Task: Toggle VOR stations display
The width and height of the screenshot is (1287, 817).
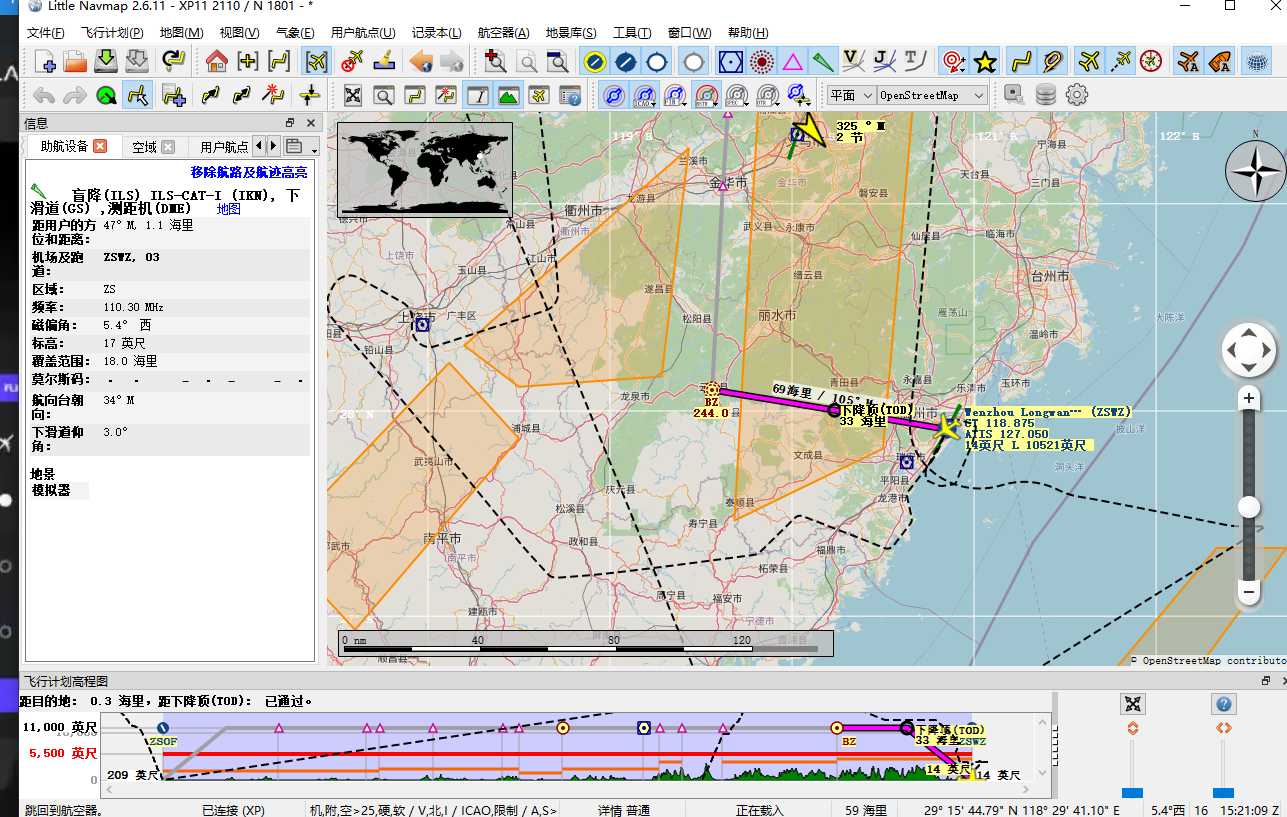Action: click(x=731, y=62)
